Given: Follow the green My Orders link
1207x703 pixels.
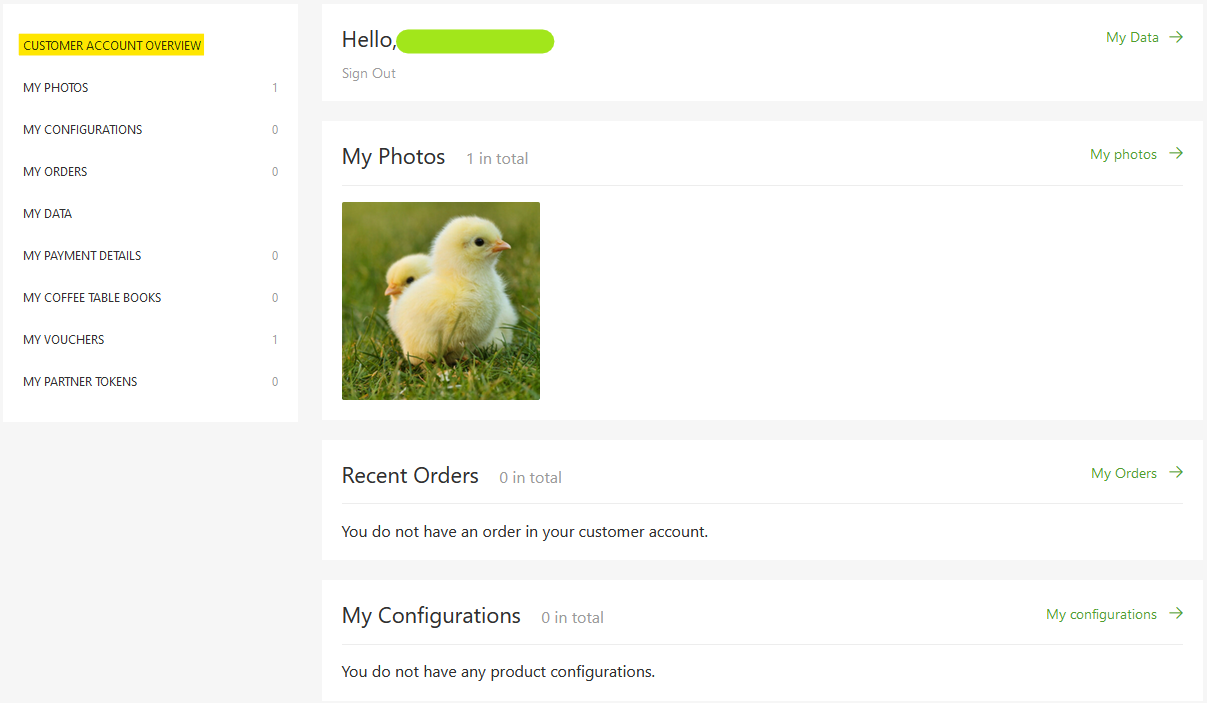Looking at the screenshot, I should [1124, 473].
